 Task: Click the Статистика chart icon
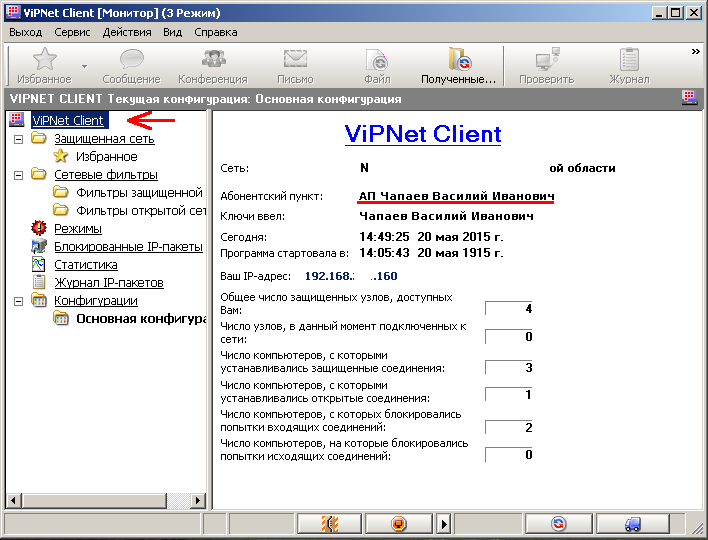[39, 264]
